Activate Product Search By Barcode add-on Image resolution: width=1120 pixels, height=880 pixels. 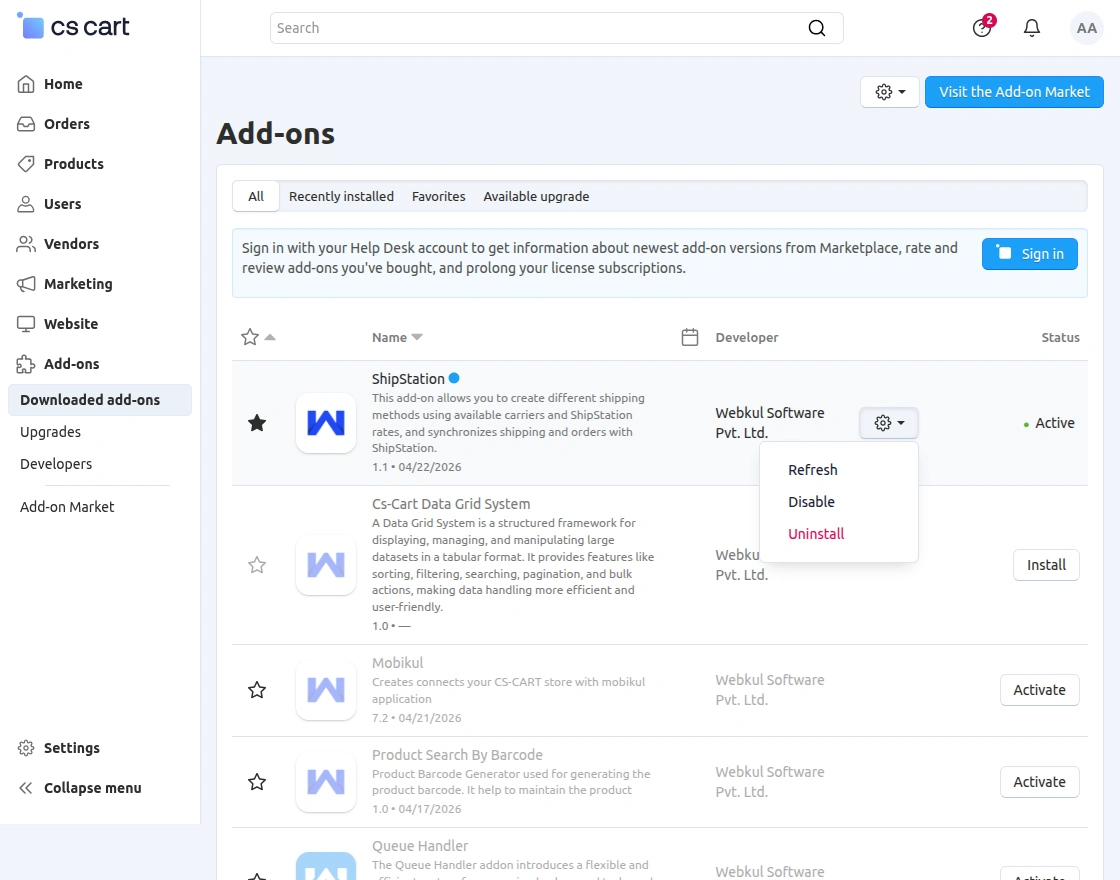pos(1039,781)
